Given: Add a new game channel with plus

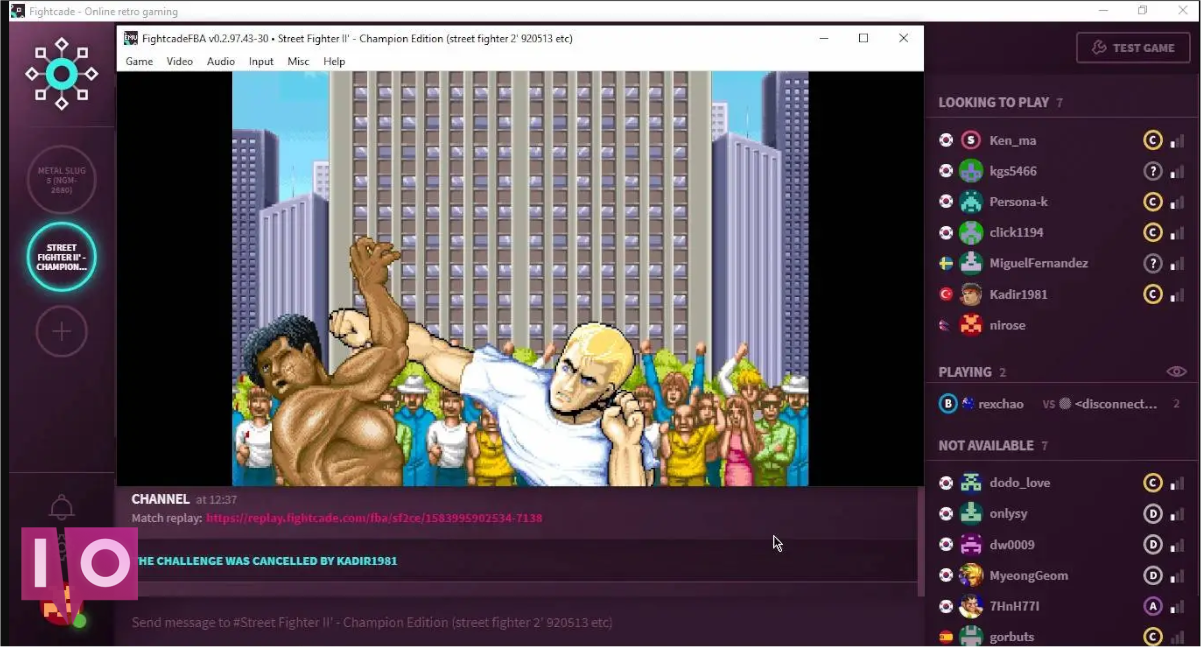Looking at the screenshot, I should click(62, 332).
